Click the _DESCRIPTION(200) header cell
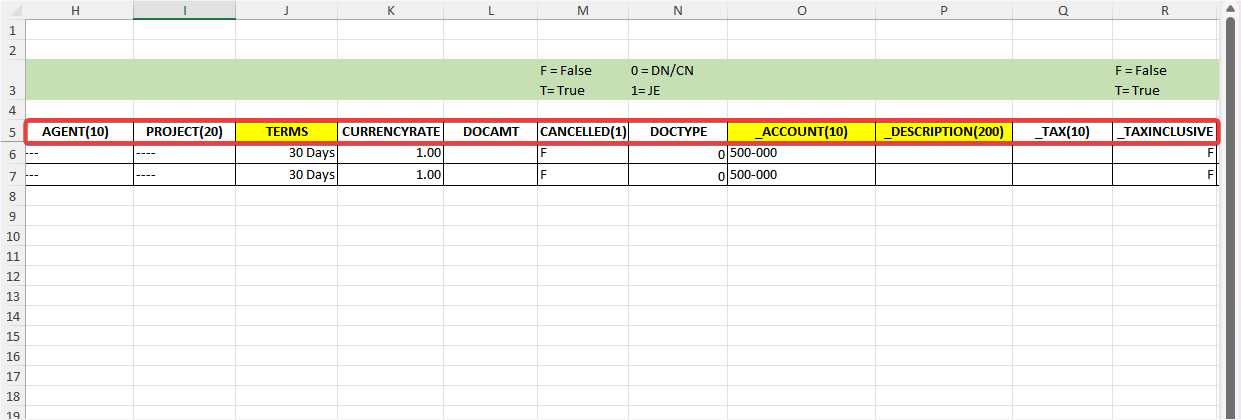 (943, 132)
